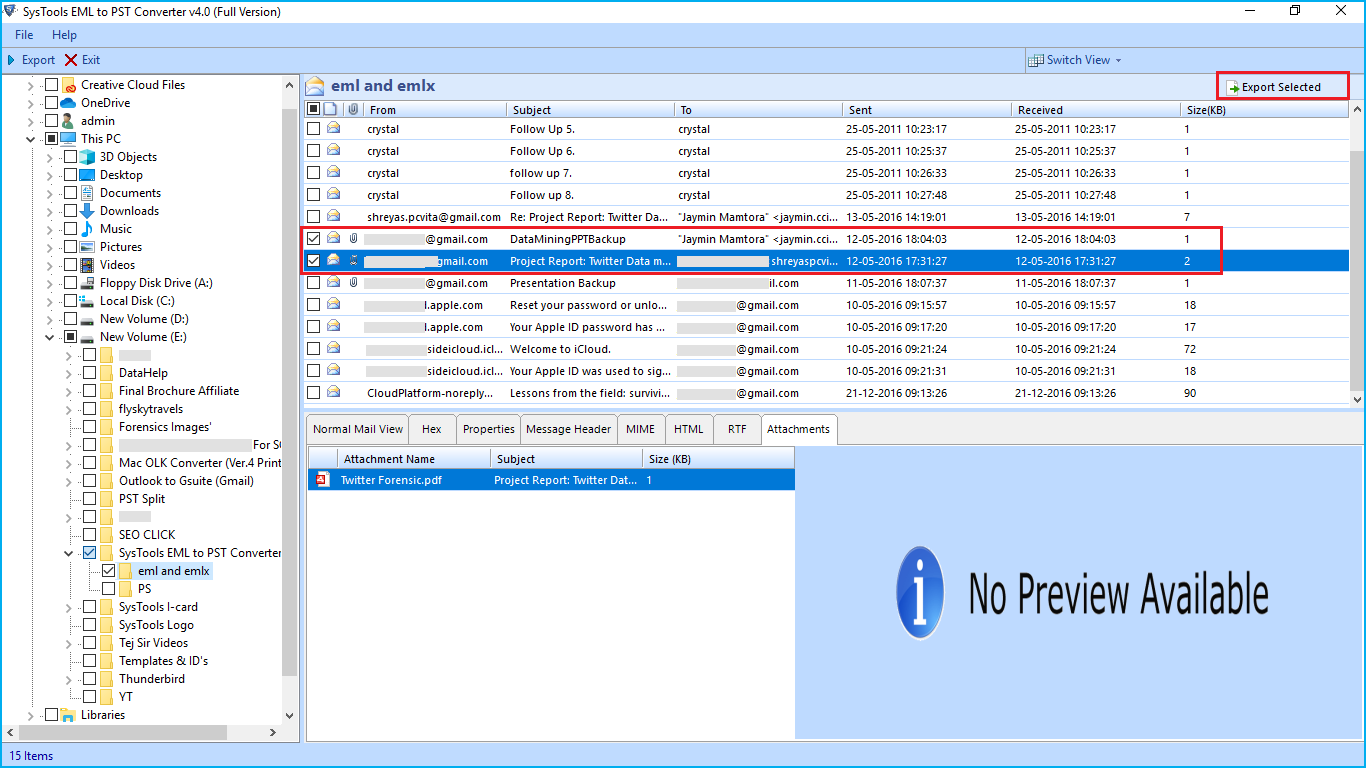Check the PS folder checkbox
This screenshot has width=1366, height=768.
109,589
